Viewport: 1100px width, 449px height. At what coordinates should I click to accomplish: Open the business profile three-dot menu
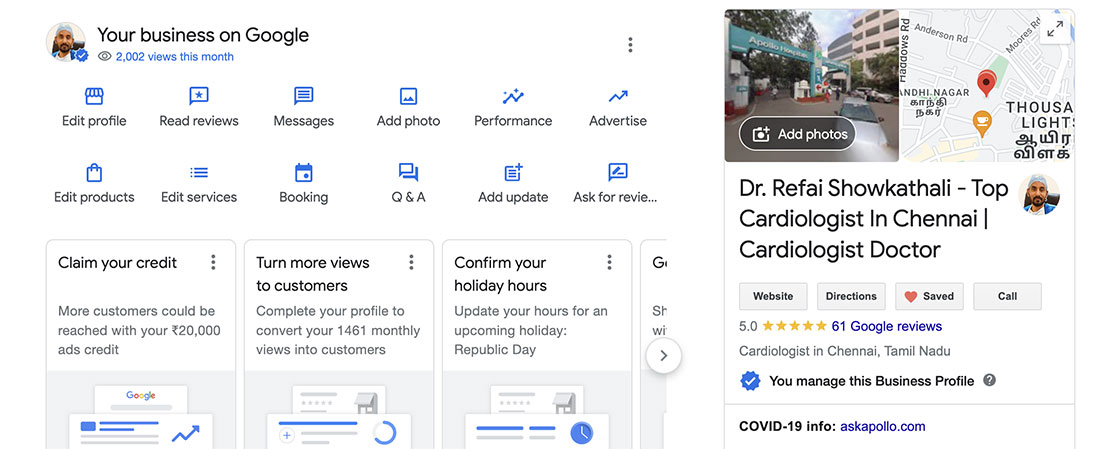(x=630, y=45)
